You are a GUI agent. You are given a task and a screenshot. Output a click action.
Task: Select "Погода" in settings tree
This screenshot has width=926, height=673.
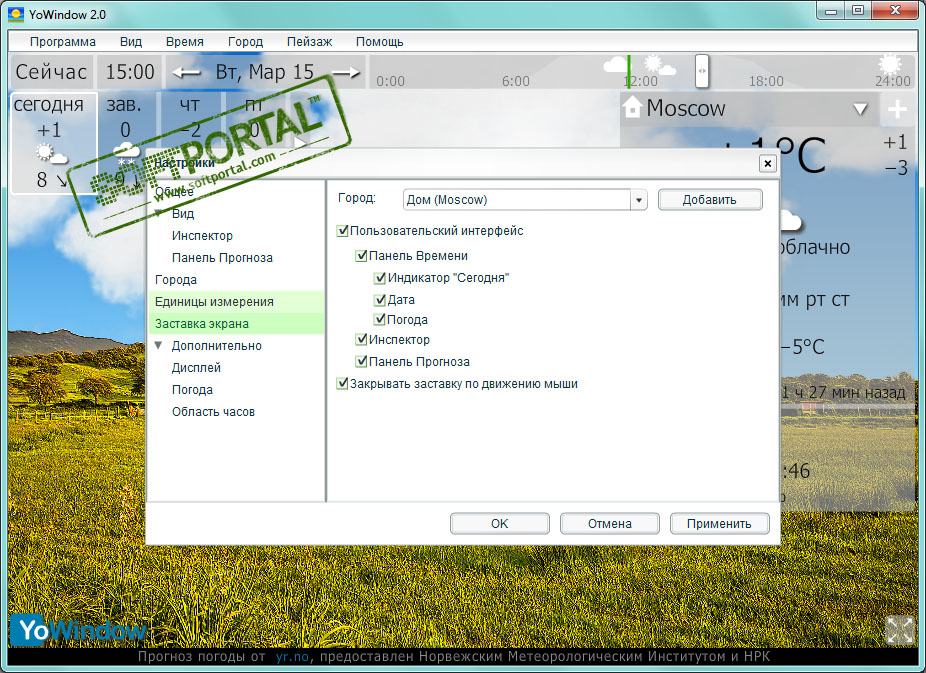point(192,390)
